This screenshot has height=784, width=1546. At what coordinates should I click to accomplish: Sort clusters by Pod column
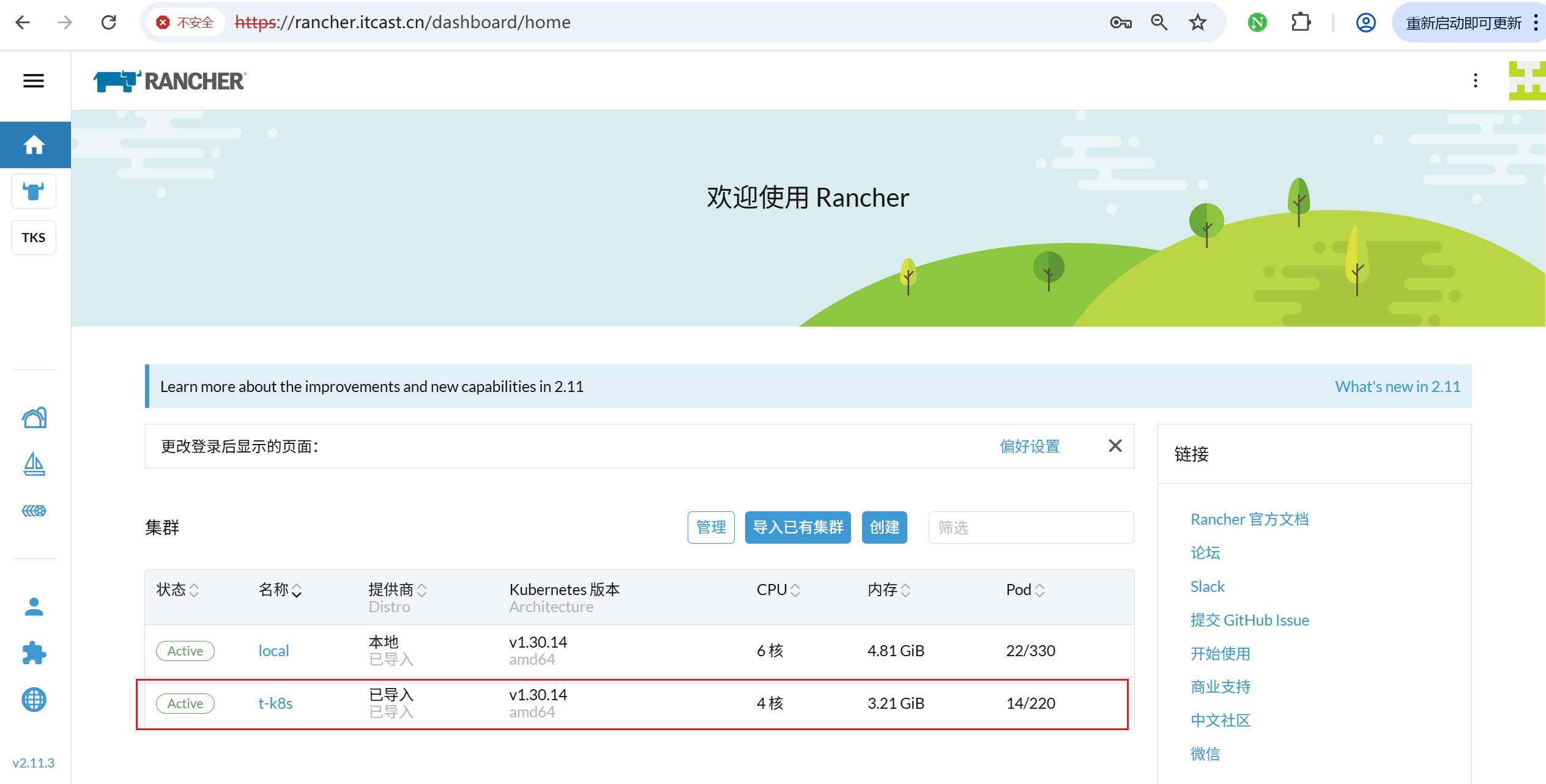(x=1025, y=590)
